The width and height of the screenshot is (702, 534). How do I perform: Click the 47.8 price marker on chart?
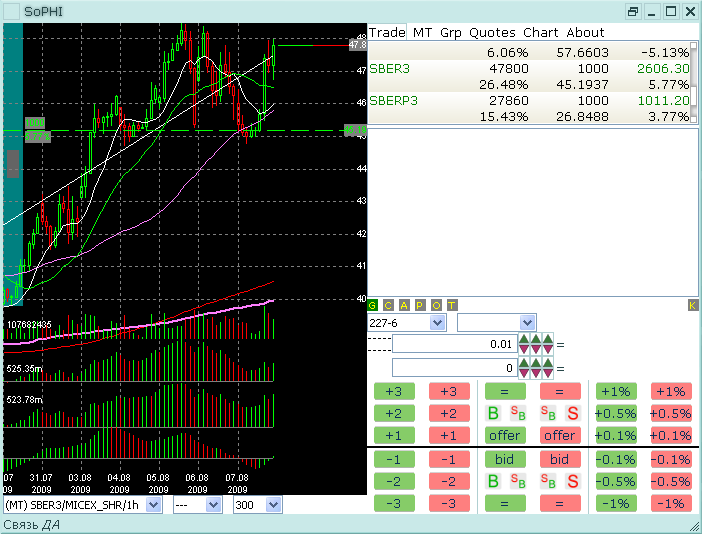(358, 45)
